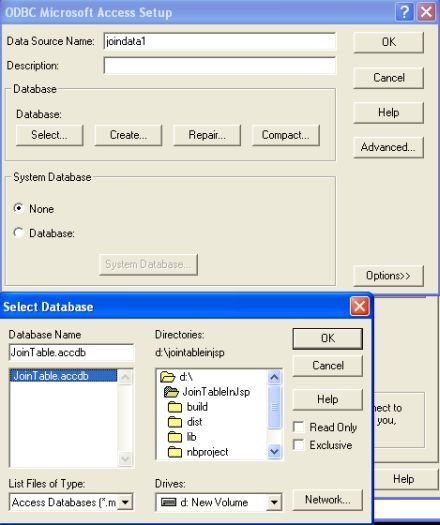Select JoinTable.accdb in the file list
The width and height of the screenshot is (440, 525).
(64, 376)
